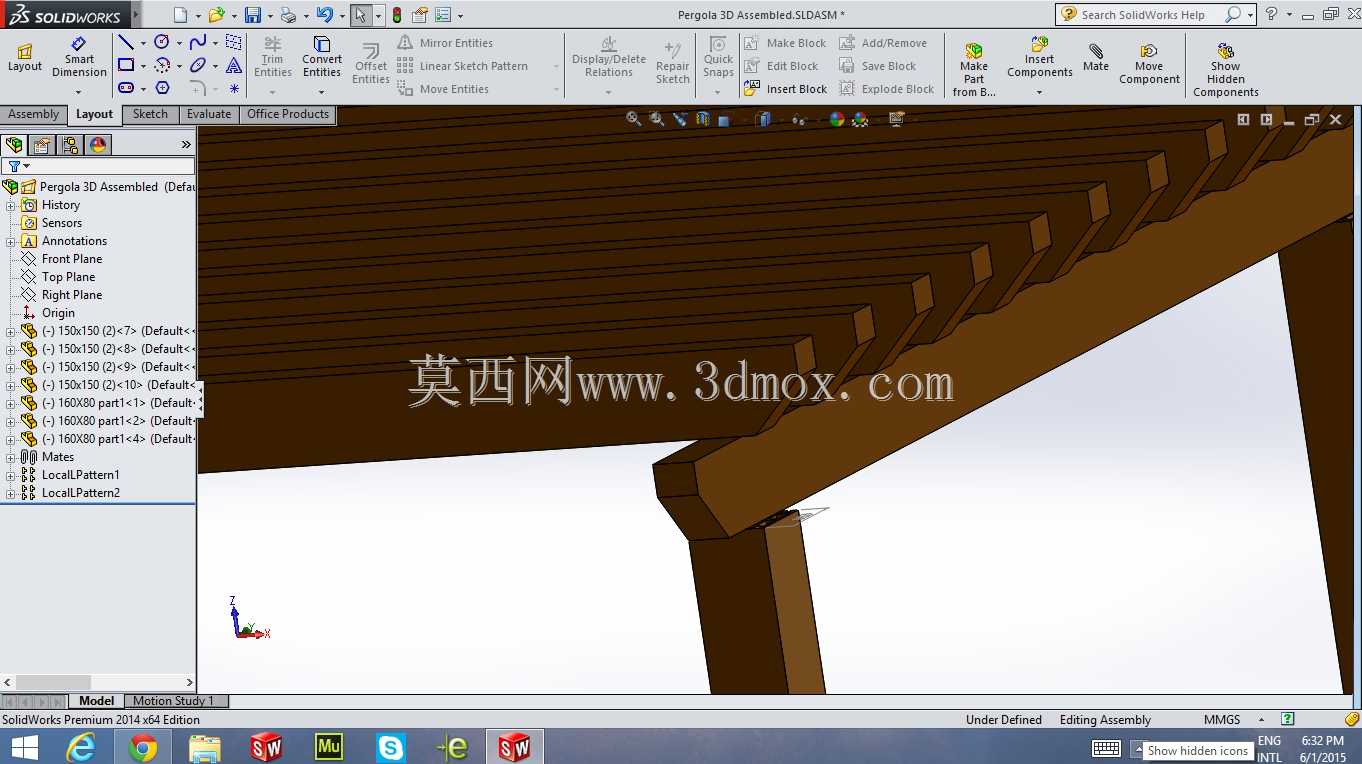Screen dimensions: 1362x764
Task: Select the sketch Text tool
Action: point(234,65)
